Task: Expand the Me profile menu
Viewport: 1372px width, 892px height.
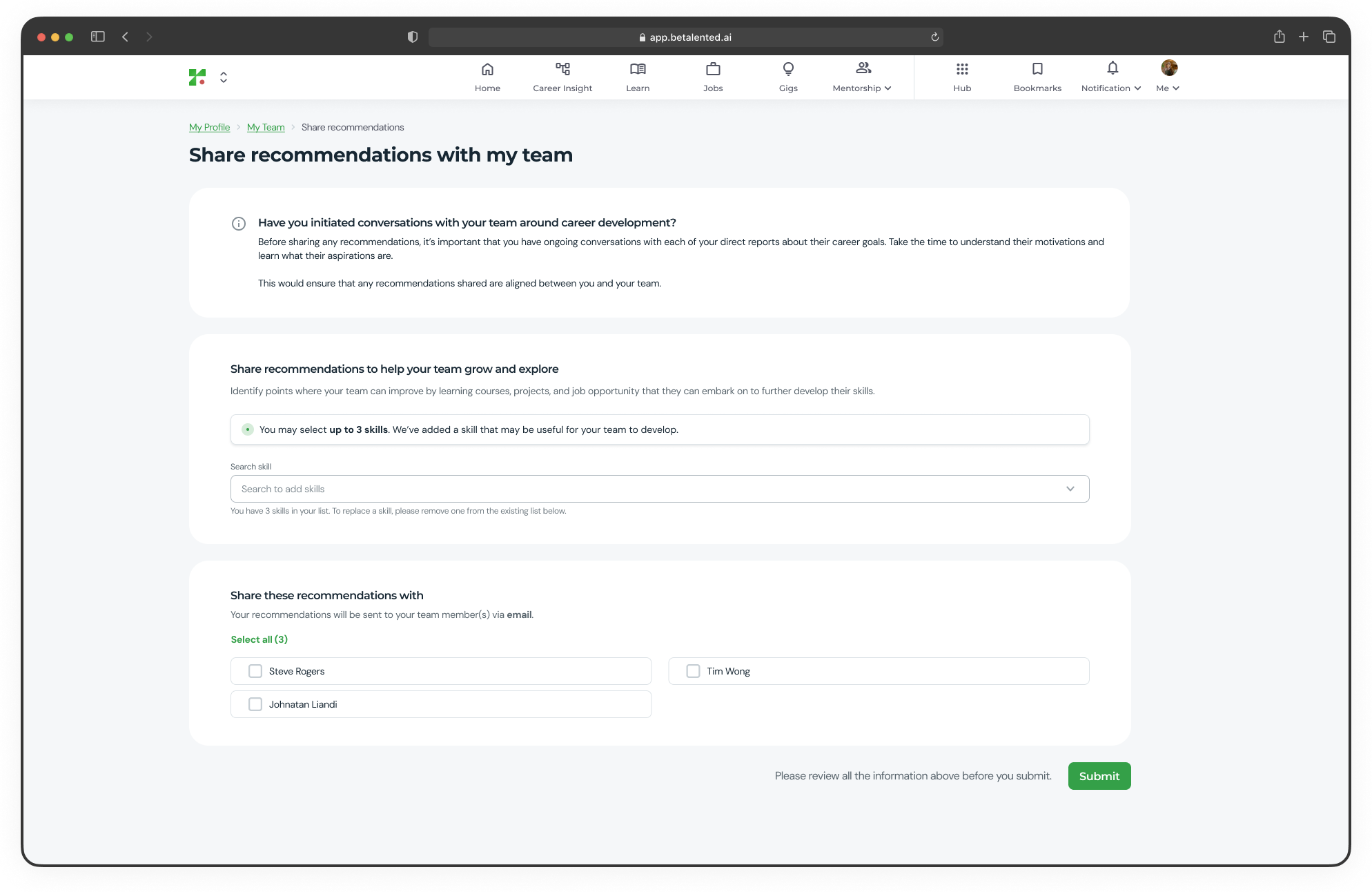Action: click(1168, 88)
